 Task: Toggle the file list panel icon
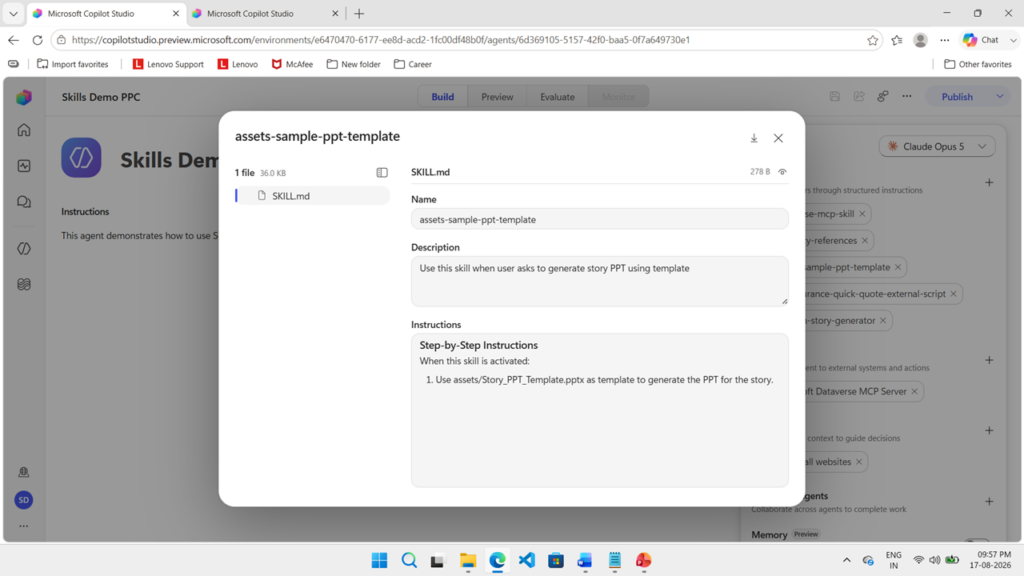pos(382,172)
